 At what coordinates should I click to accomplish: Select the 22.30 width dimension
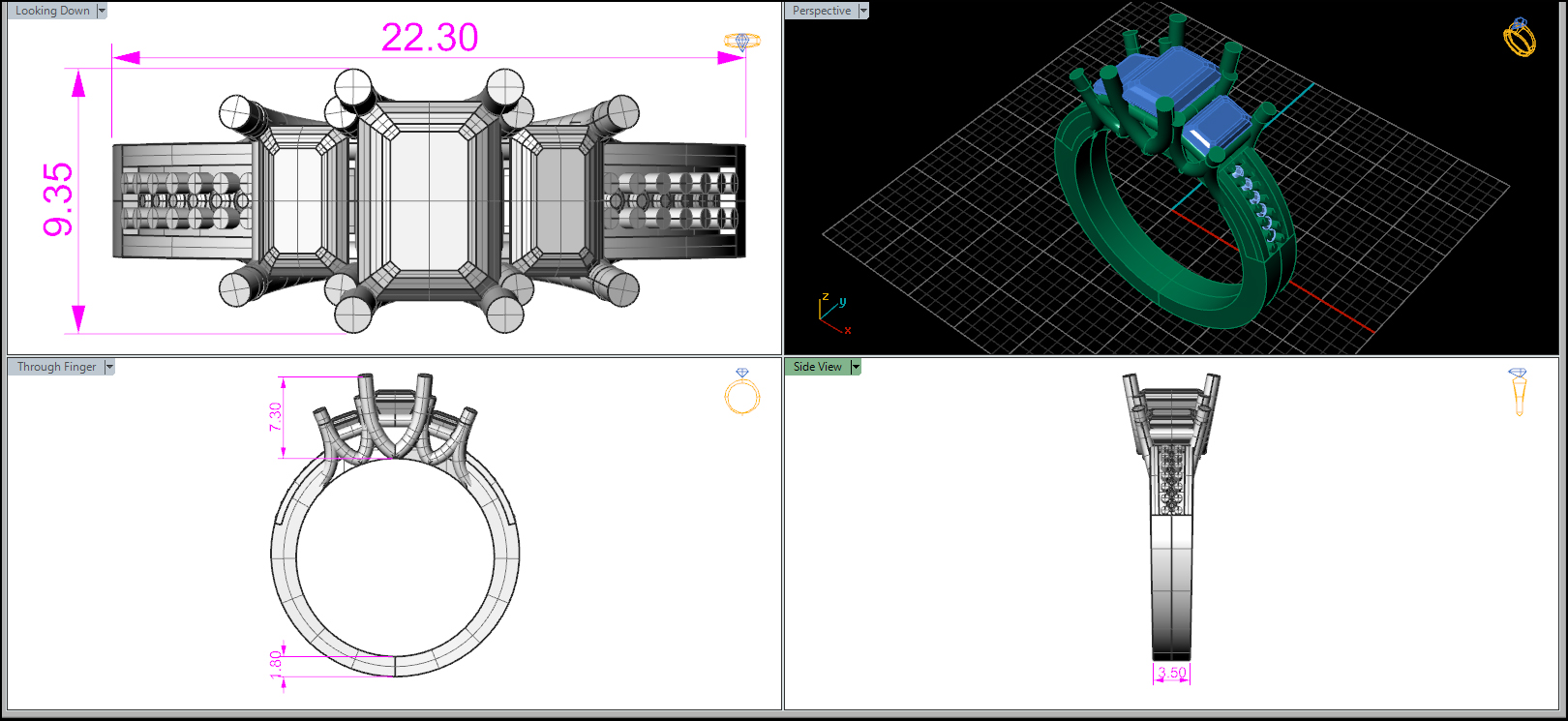430,38
